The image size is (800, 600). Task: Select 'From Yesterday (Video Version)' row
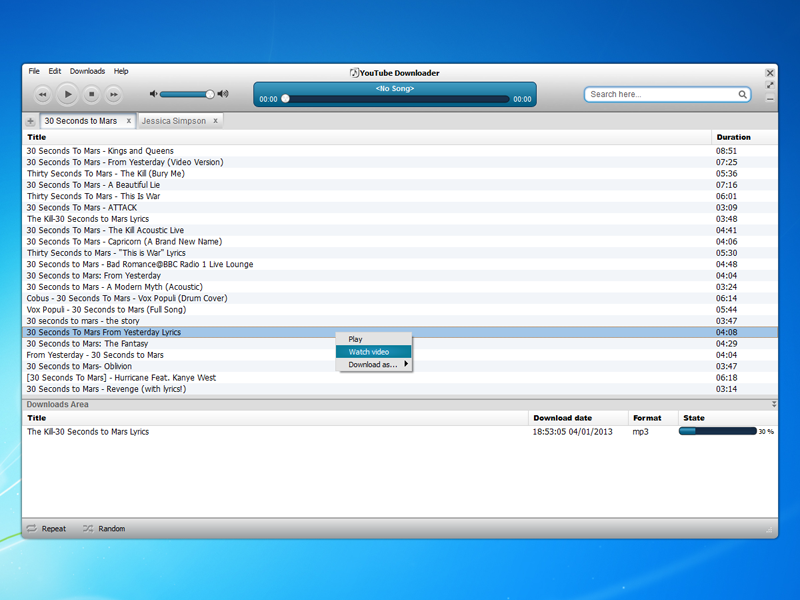(400, 162)
